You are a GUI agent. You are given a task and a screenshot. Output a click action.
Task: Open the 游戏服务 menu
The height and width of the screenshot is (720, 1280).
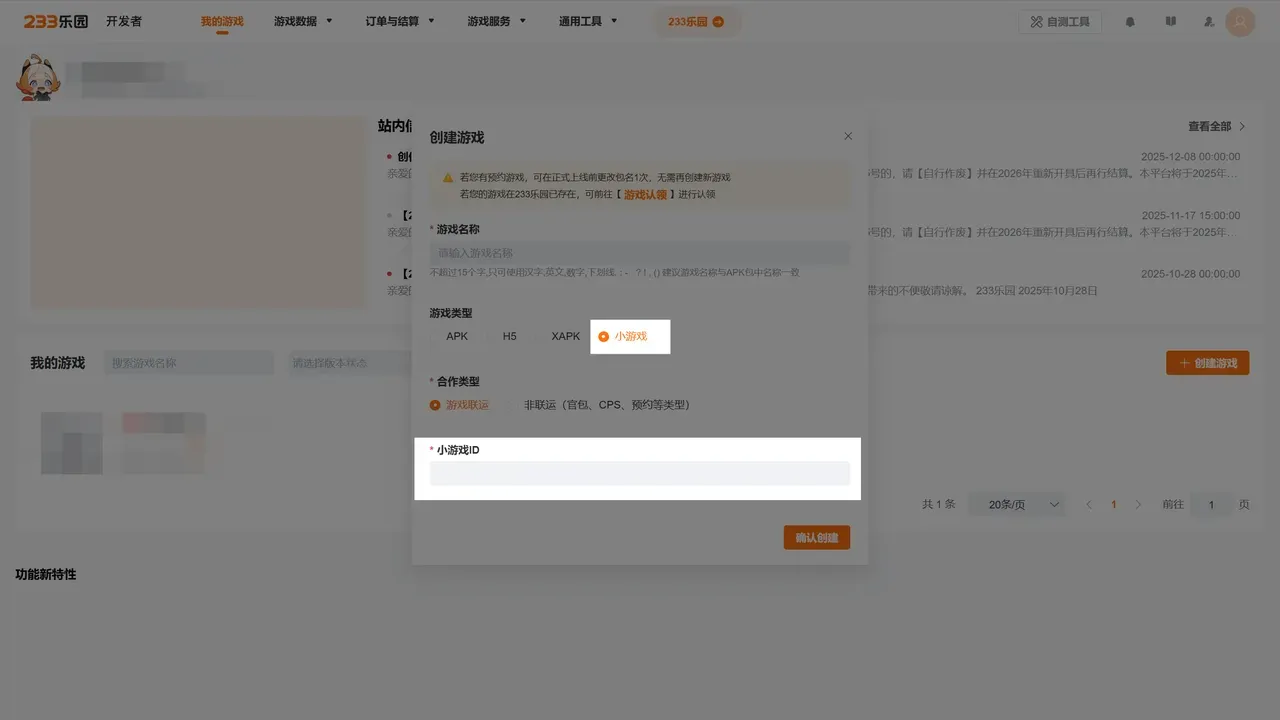[496, 21]
